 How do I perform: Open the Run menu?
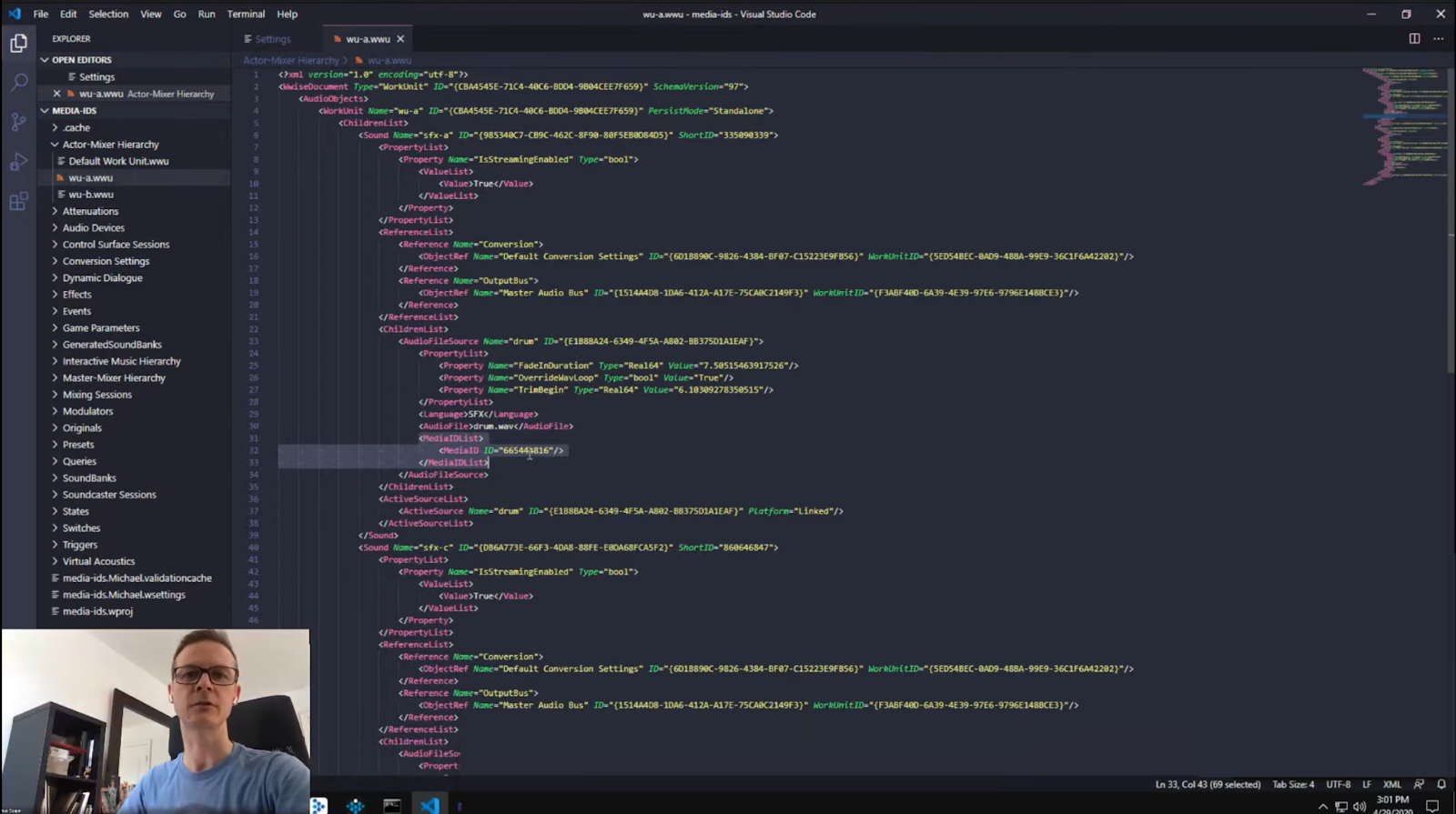click(x=207, y=14)
